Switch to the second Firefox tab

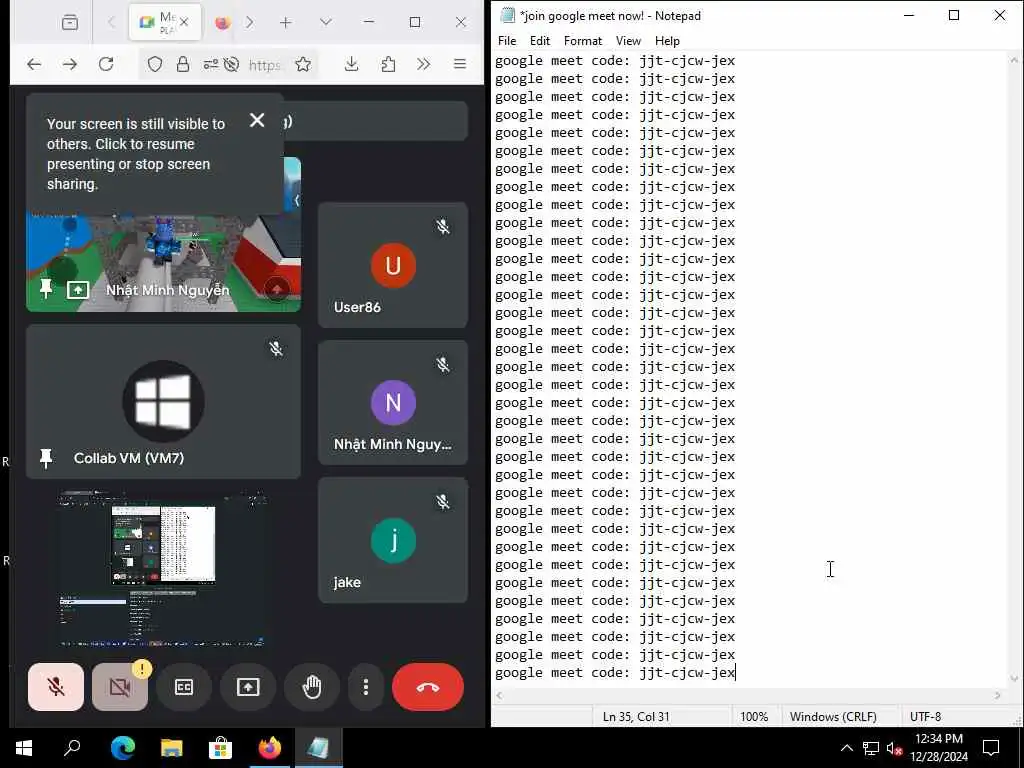pyautogui.click(x=223, y=23)
